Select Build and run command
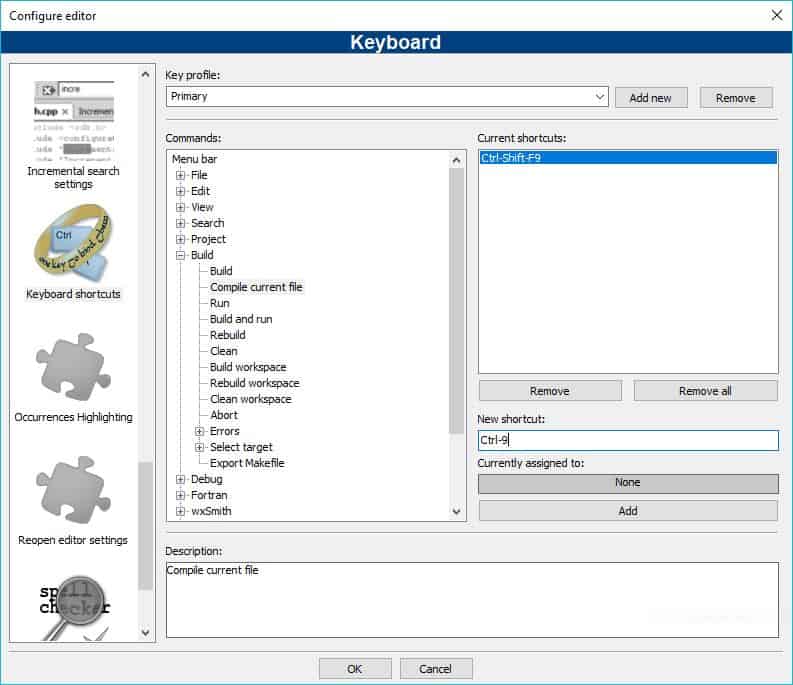Image resolution: width=793 pixels, height=685 pixels. pyautogui.click(x=241, y=319)
